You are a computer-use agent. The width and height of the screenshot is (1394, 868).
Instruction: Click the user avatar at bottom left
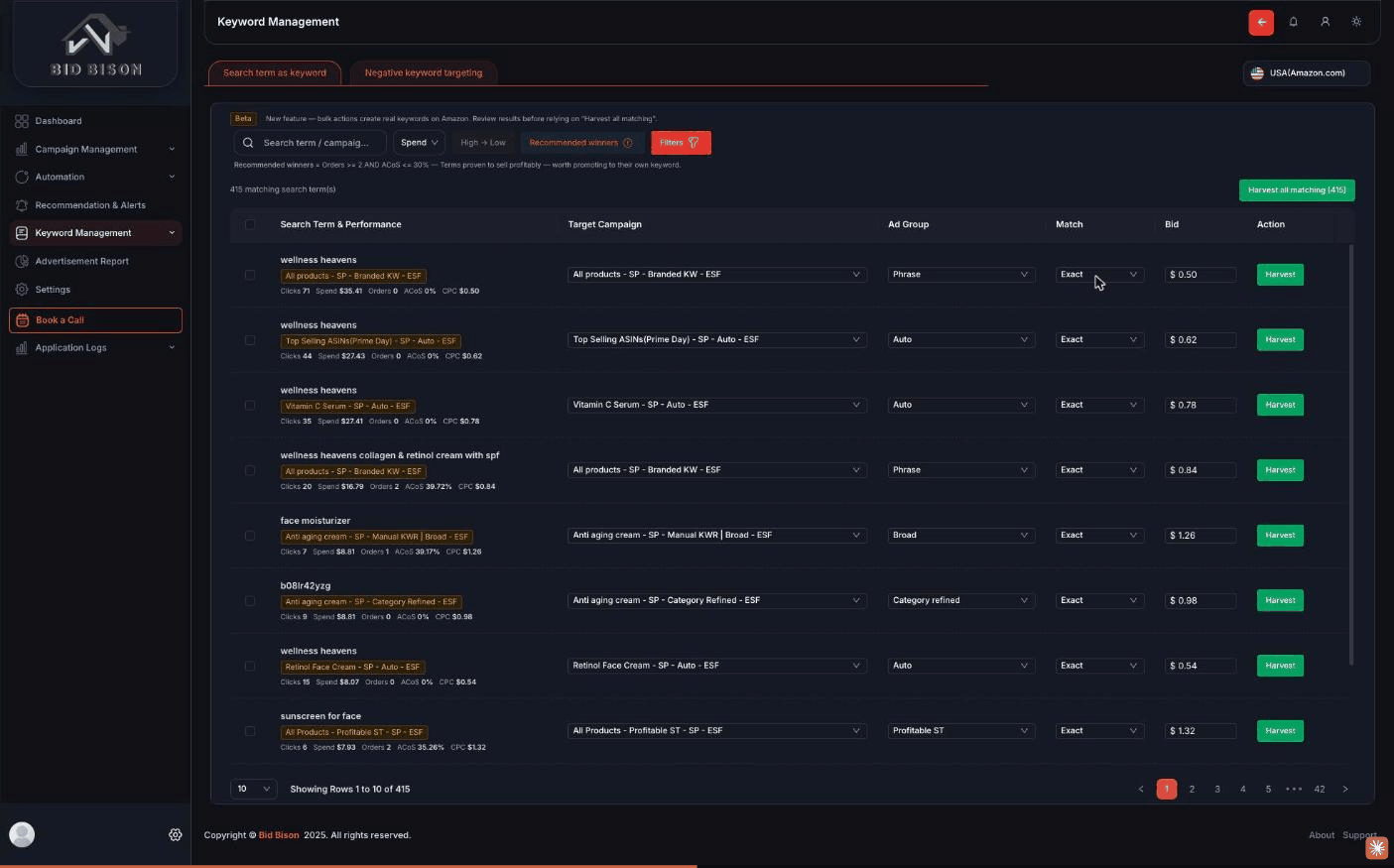point(22,834)
